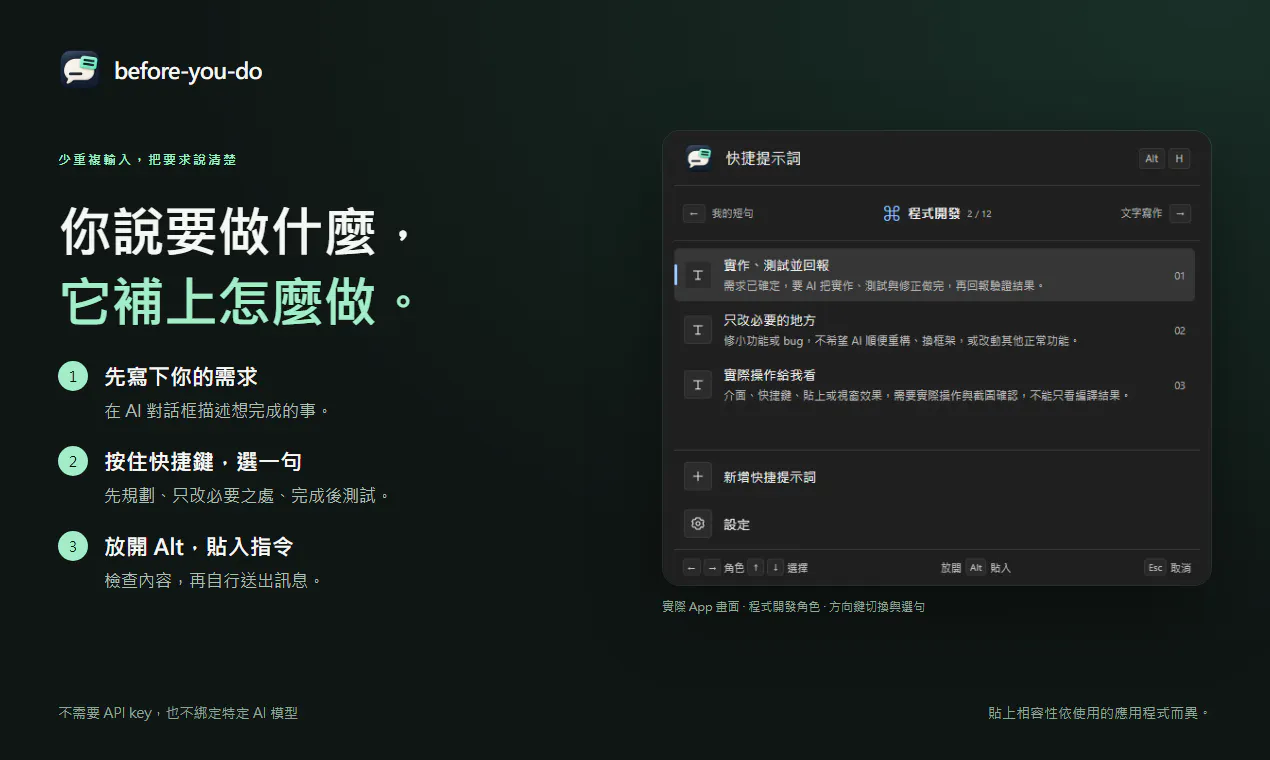Click the 2 / 12 role counter
1270x760 pixels.
979,214
